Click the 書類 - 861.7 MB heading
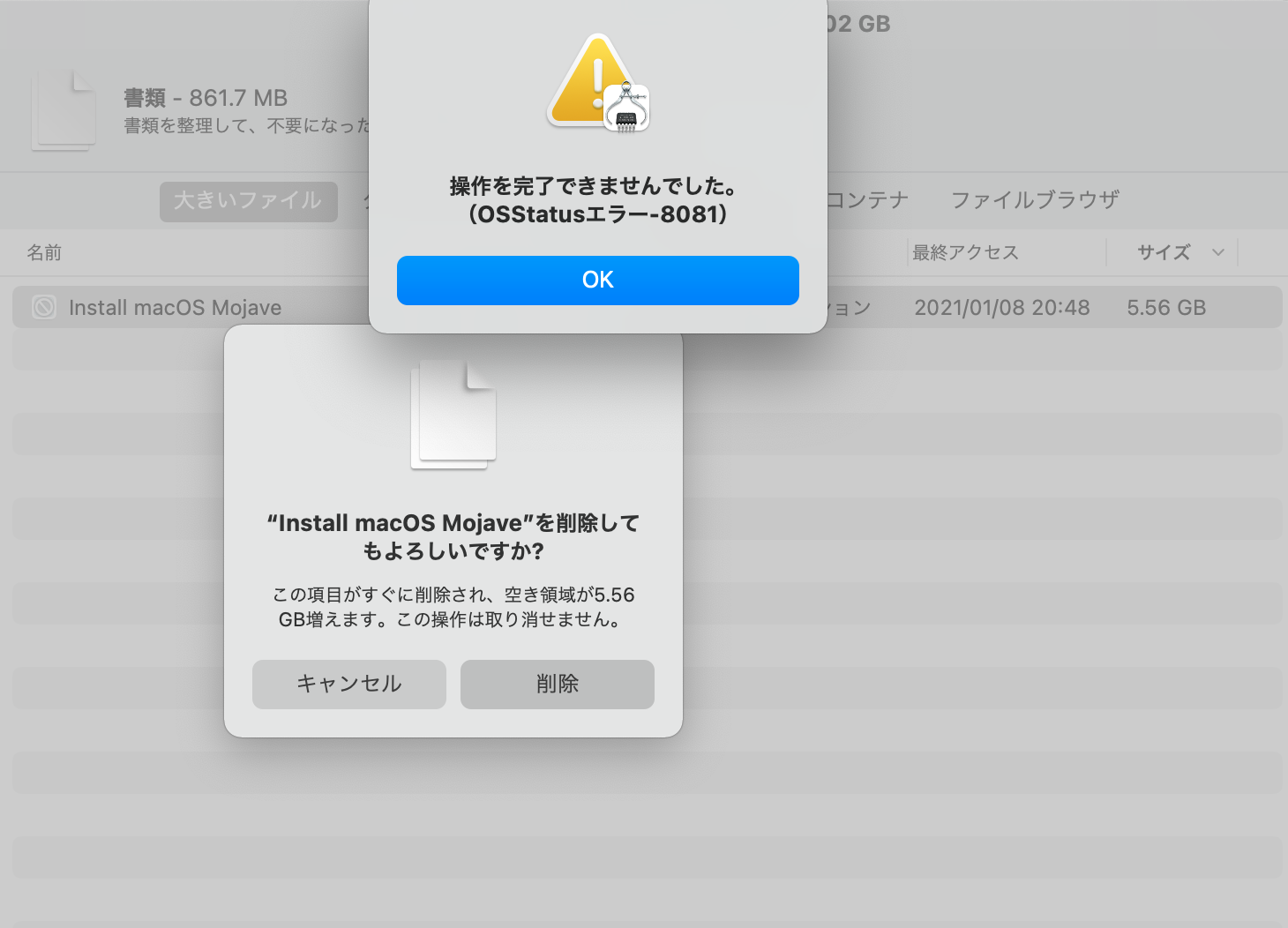 click(x=206, y=98)
